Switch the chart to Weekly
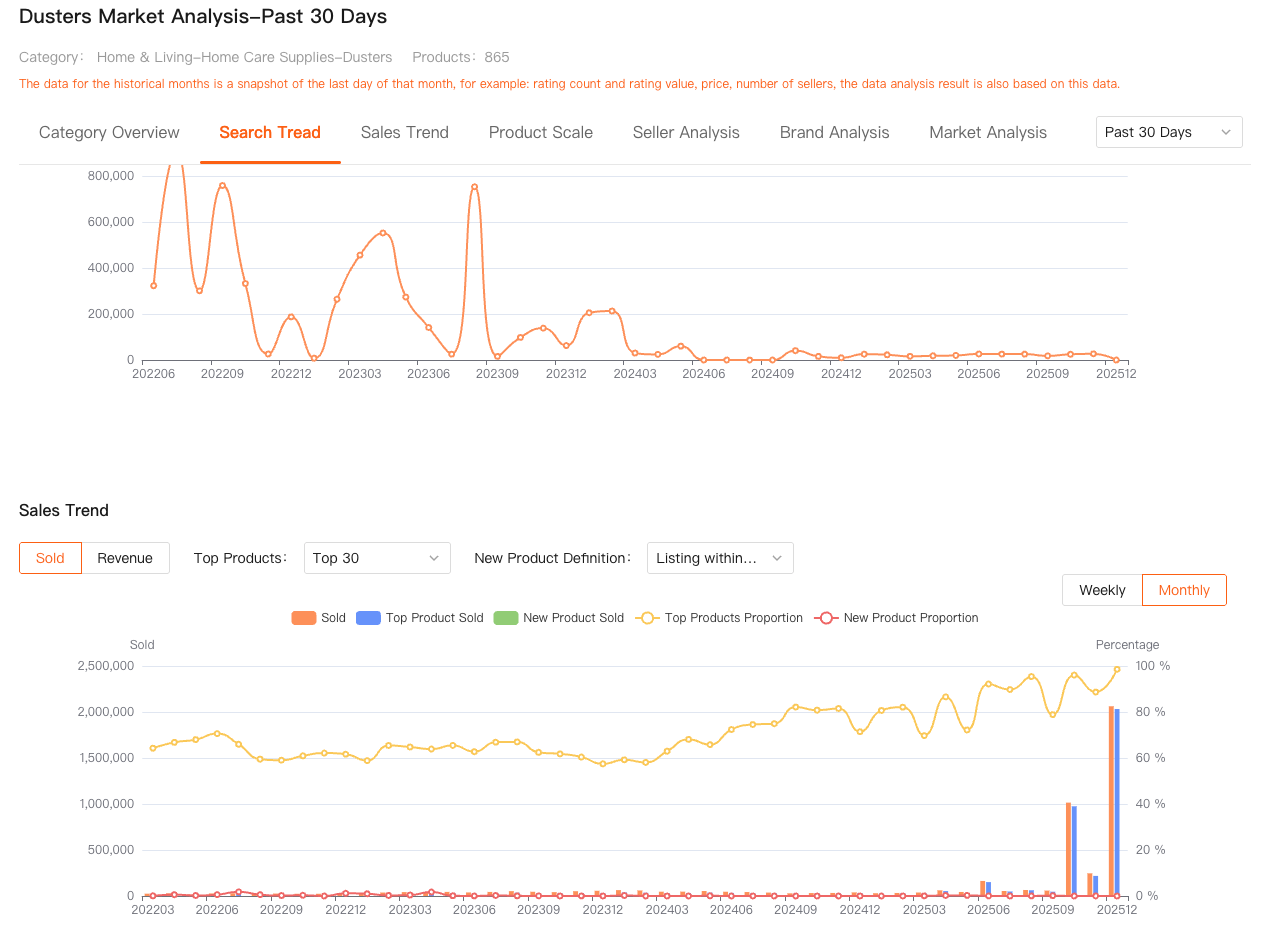This screenshot has height=936, width=1269. pyautogui.click(x=1102, y=590)
